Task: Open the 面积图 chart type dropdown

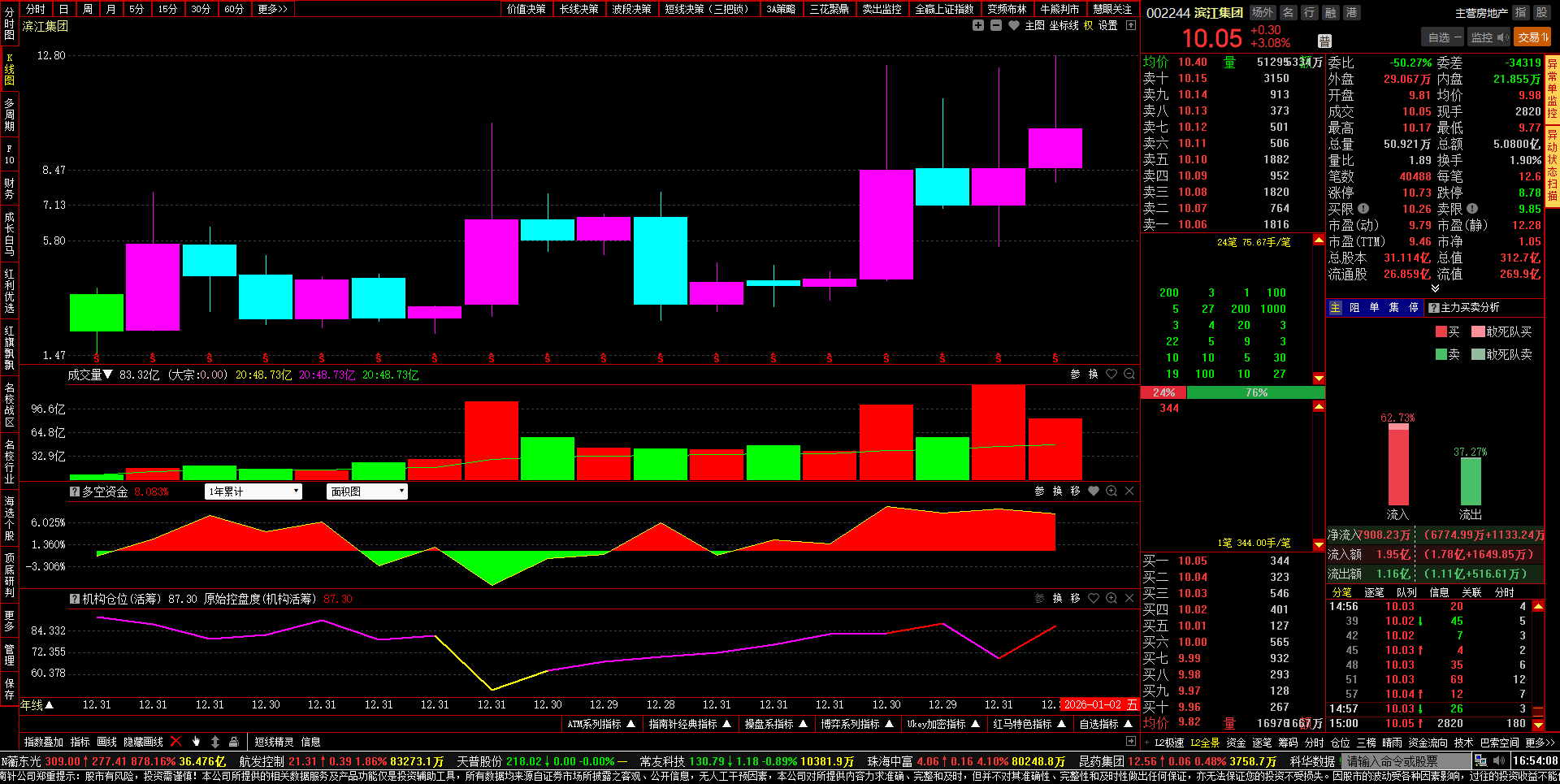Action: click(367, 492)
